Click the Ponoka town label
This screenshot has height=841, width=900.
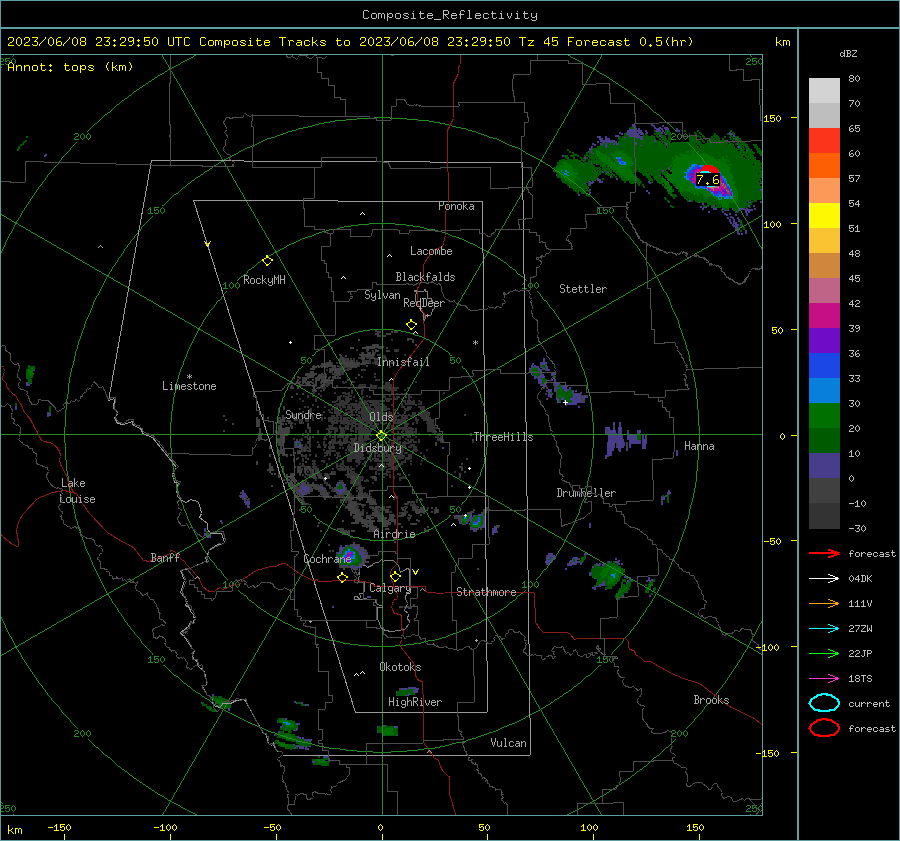coord(456,206)
